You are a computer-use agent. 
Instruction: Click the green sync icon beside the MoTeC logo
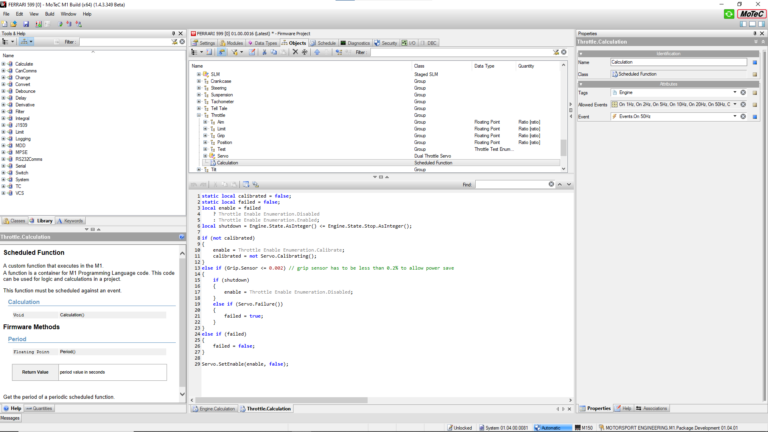(729, 14)
